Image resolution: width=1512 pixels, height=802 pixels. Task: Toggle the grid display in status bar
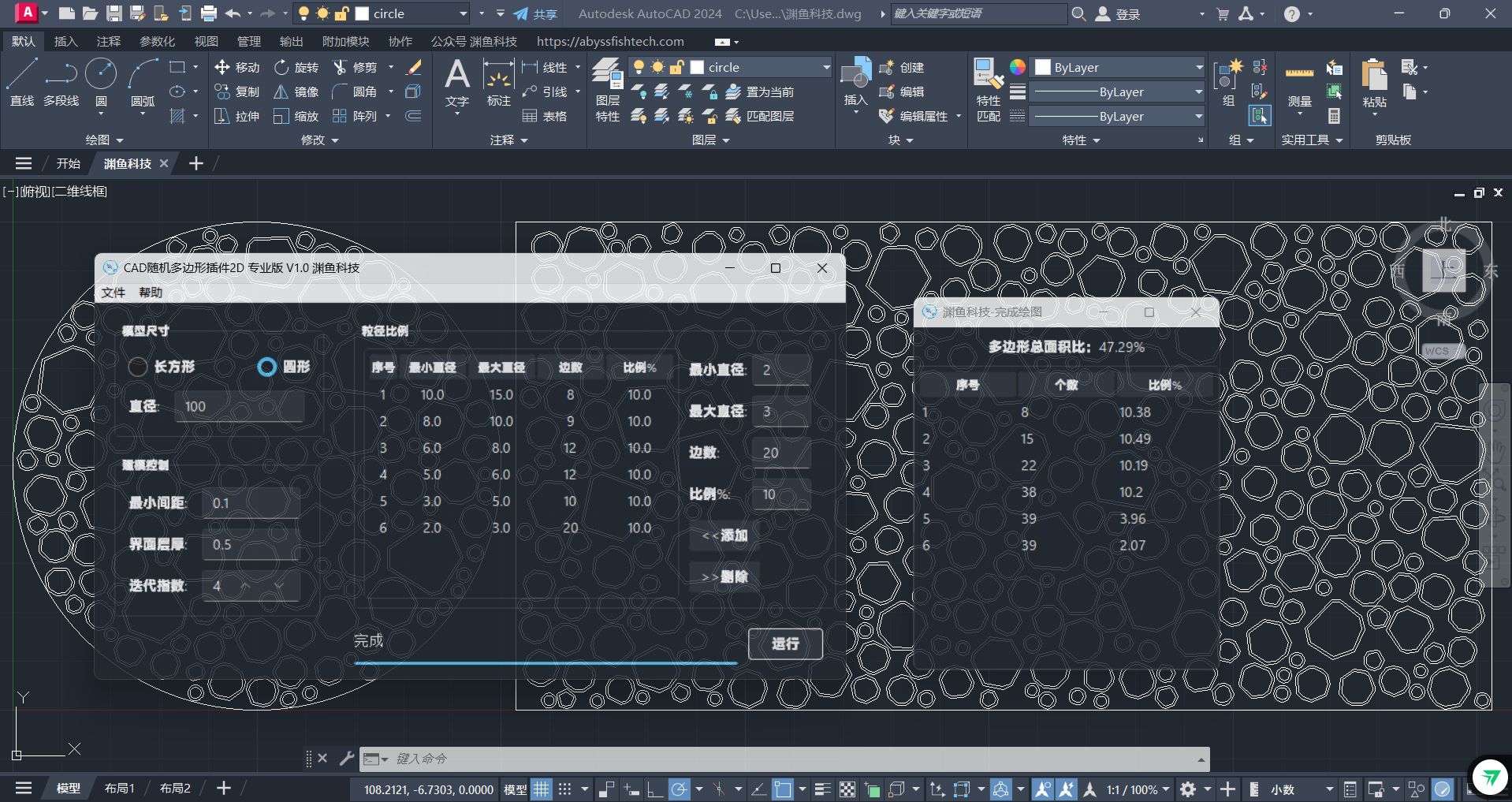click(x=541, y=789)
